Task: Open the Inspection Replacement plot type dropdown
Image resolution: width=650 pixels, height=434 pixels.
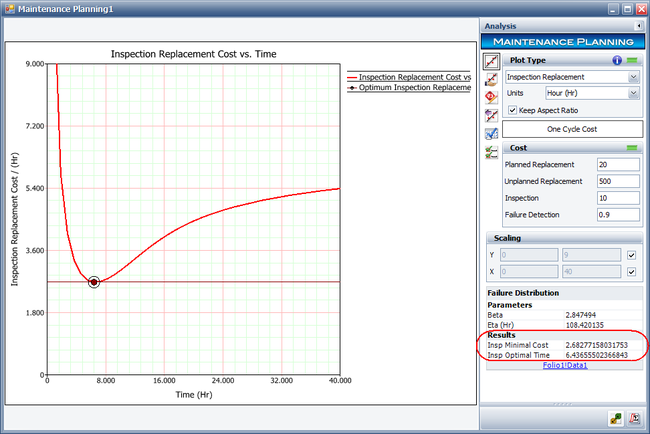Action: (x=633, y=77)
